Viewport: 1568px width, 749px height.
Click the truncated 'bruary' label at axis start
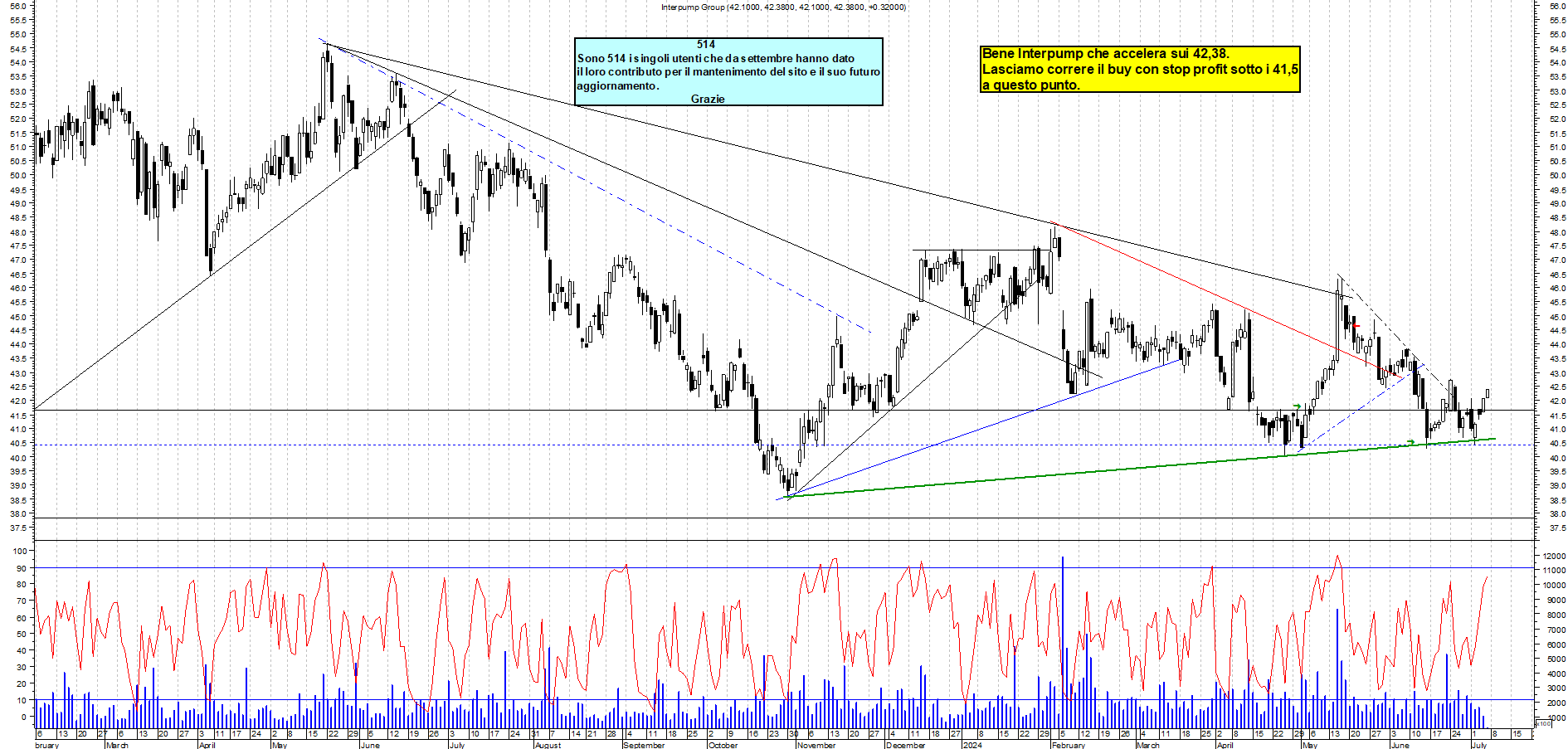[x=47, y=745]
